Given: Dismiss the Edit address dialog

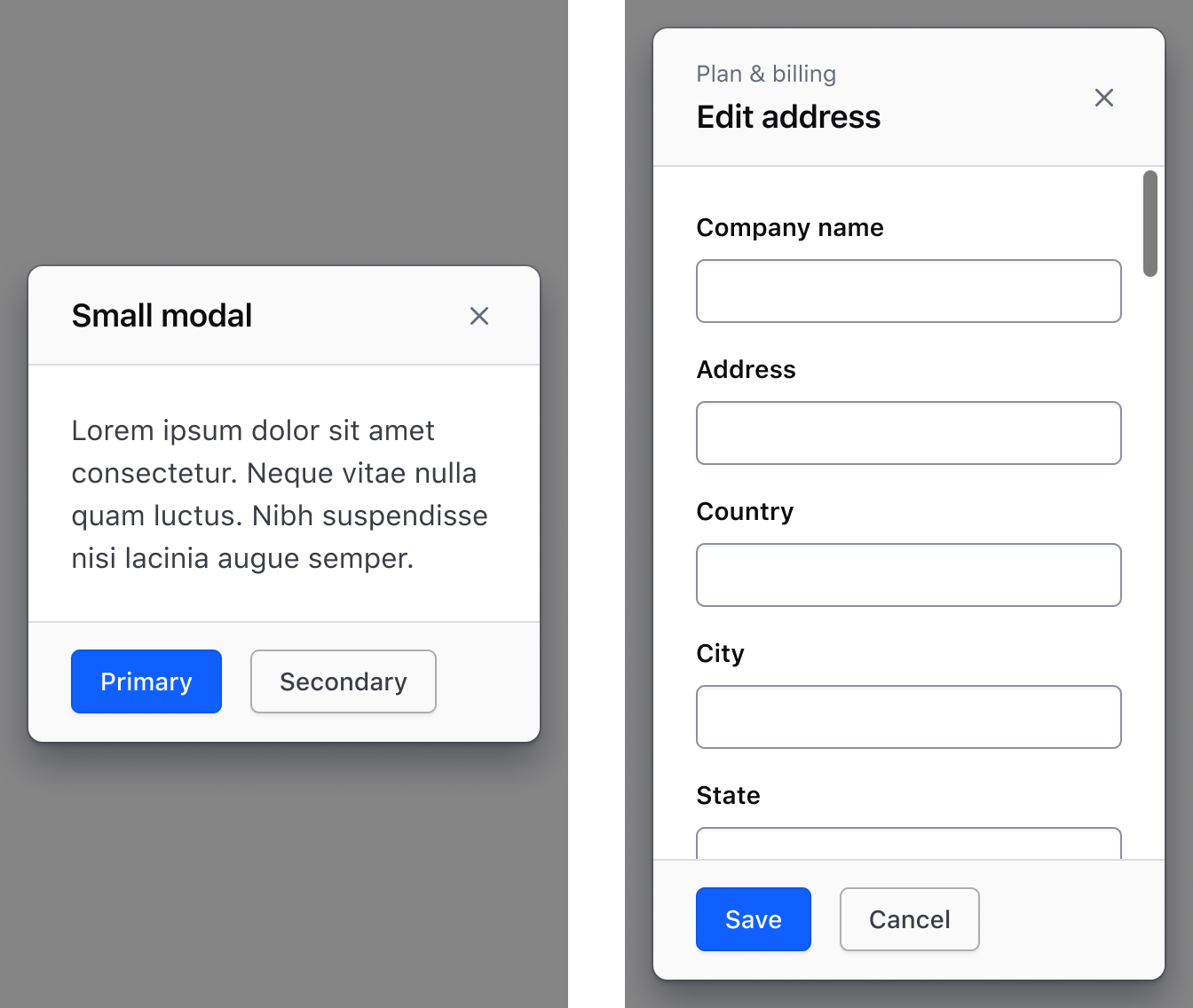Looking at the screenshot, I should coord(1104,98).
